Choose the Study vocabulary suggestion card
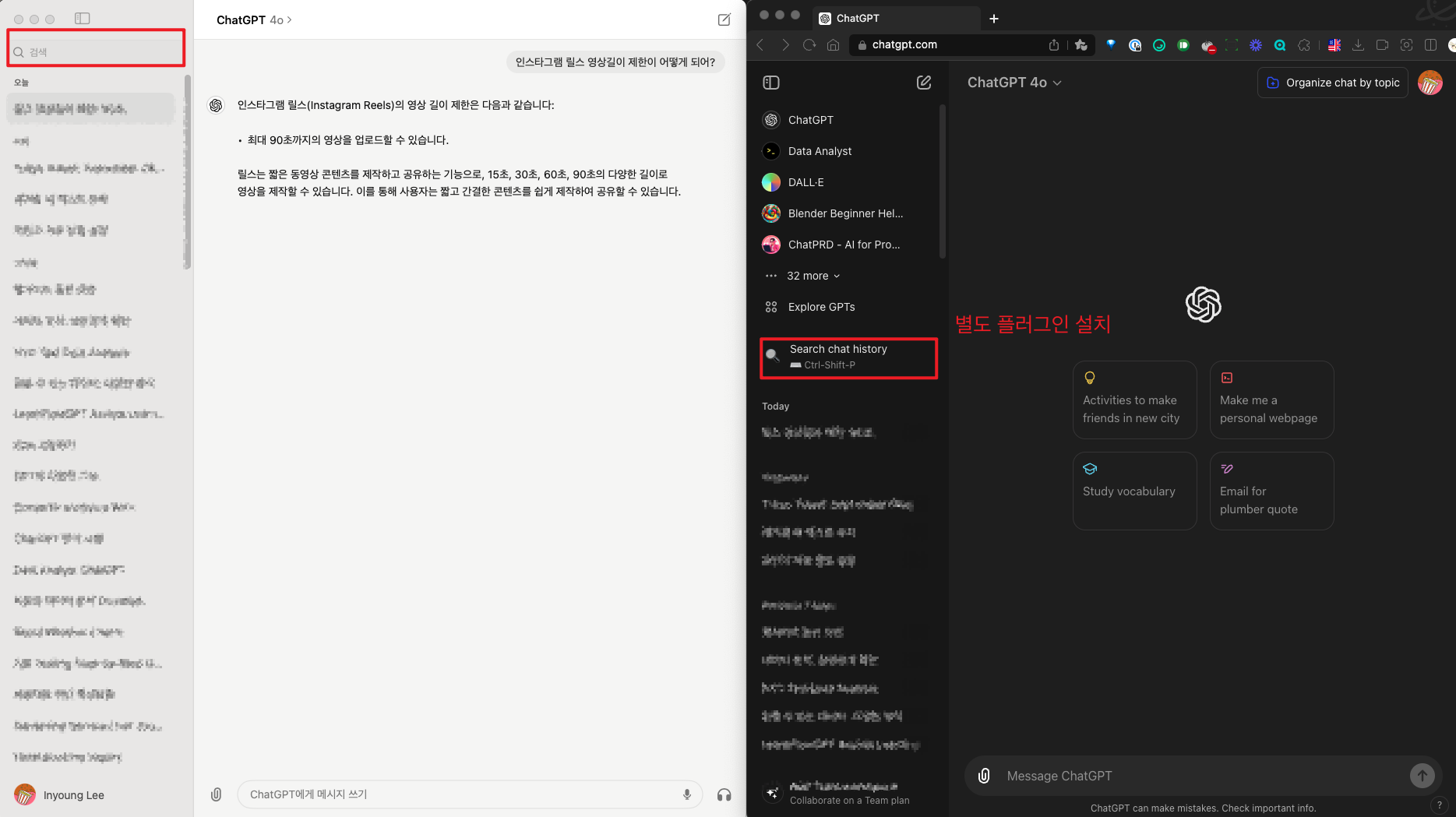Screen dimensions: 1456x817 (x=1134, y=491)
